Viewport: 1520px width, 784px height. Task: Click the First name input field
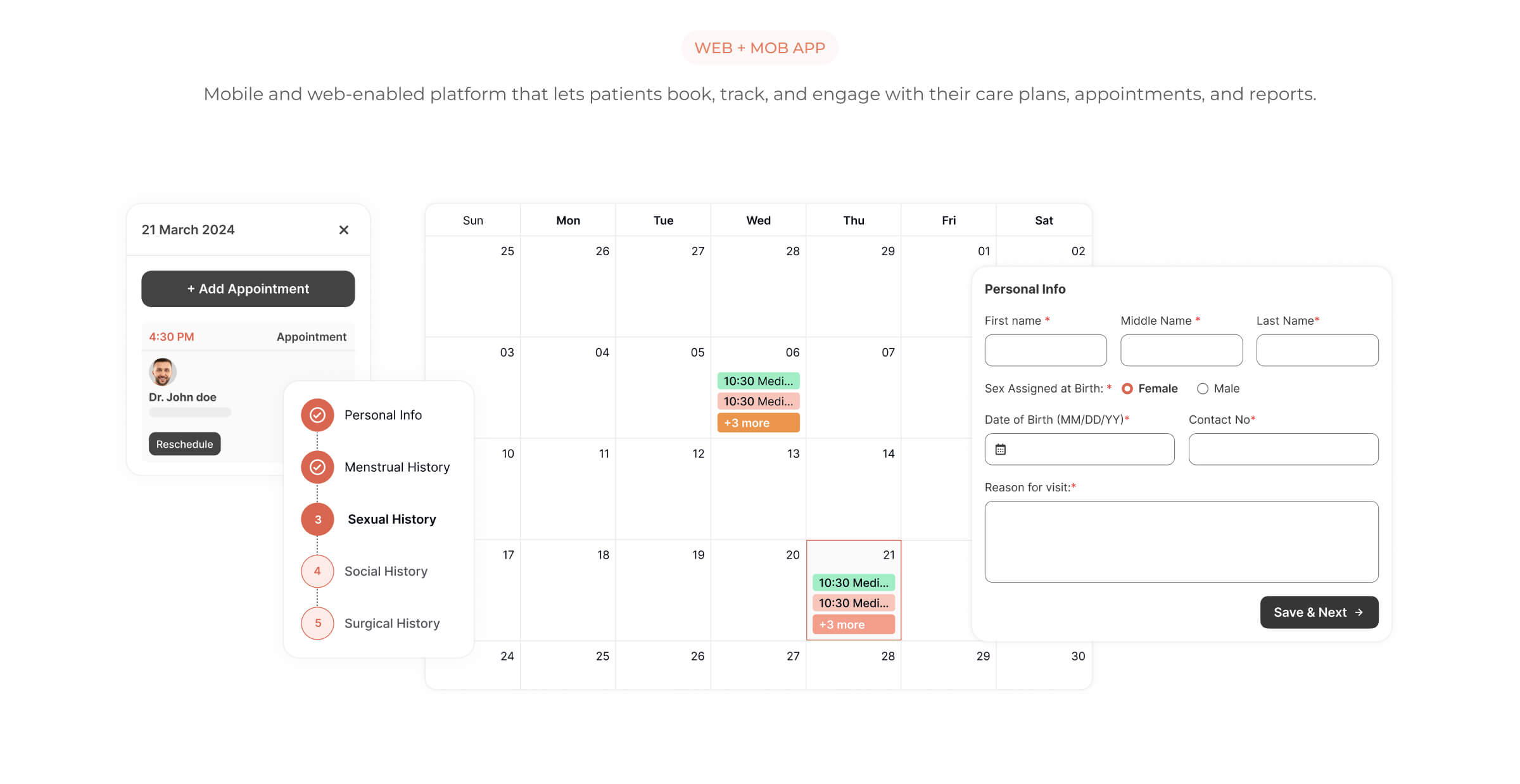click(x=1045, y=350)
